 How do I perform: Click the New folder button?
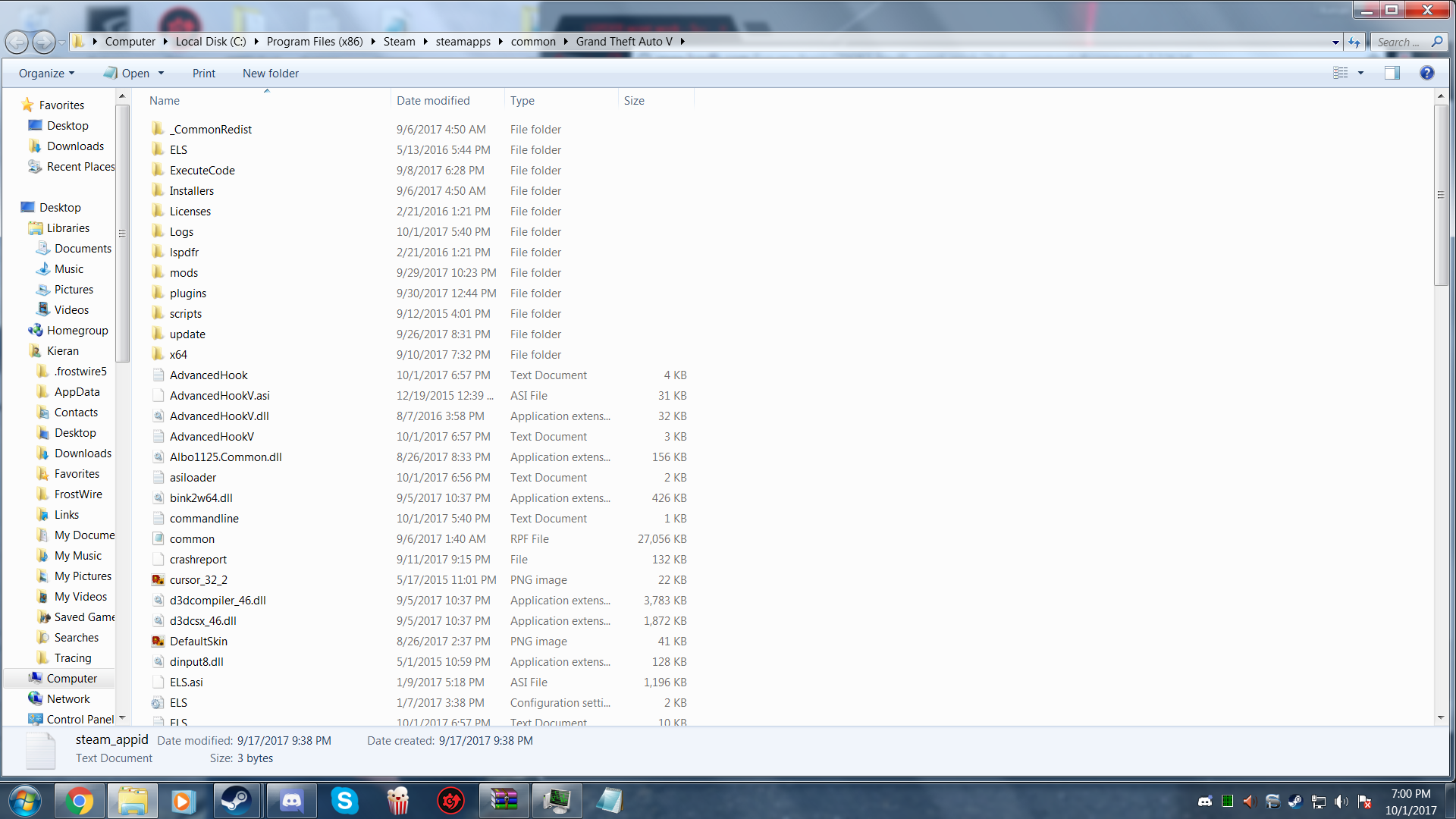270,73
